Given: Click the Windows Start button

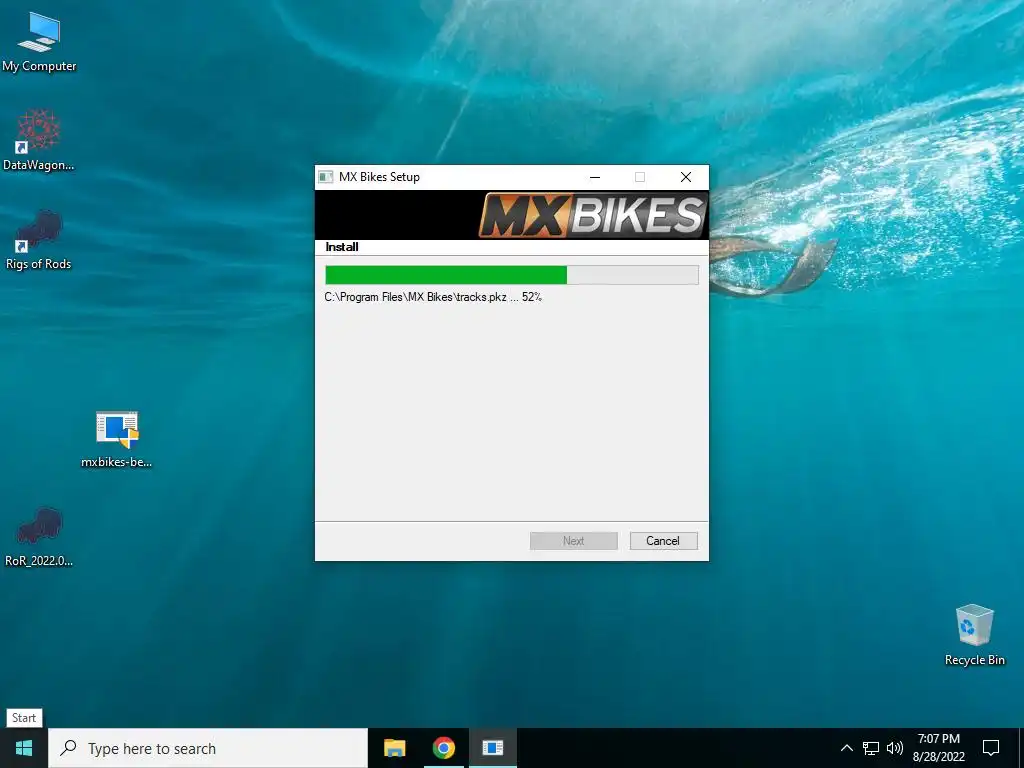Looking at the screenshot, I should click(x=24, y=748).
